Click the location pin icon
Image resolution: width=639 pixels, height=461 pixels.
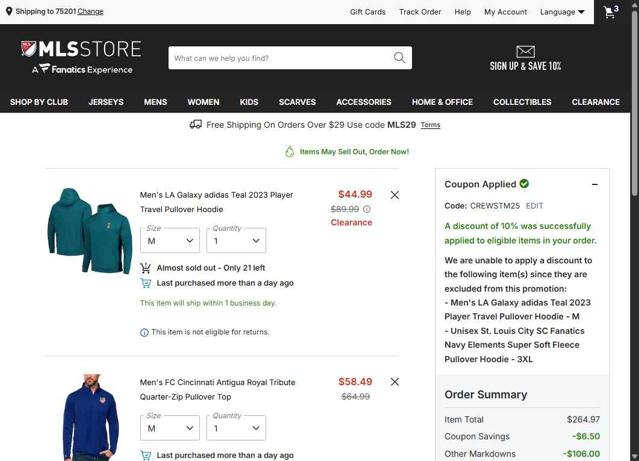9,11
